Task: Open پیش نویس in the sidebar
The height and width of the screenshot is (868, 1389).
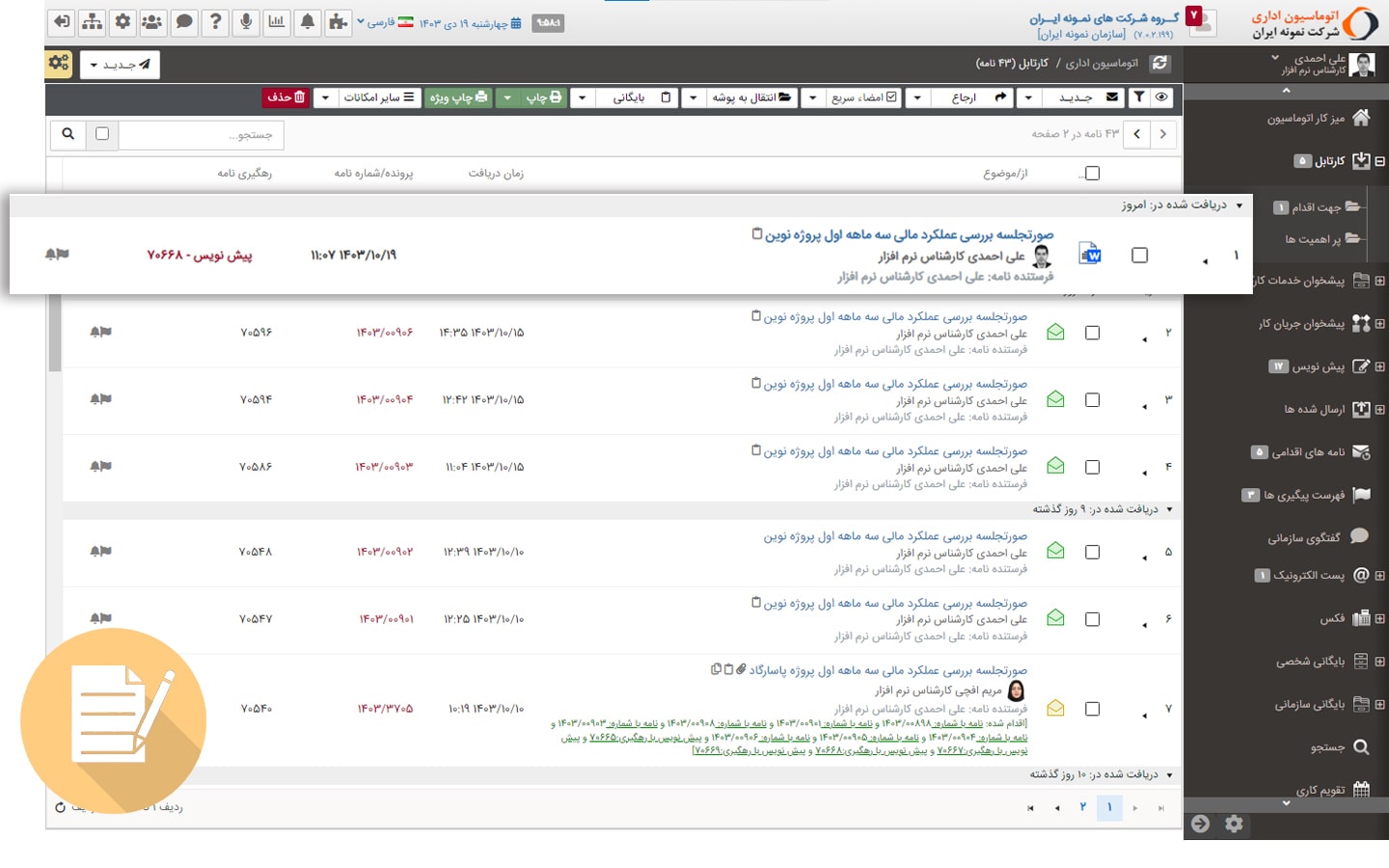Action: point(1318,366)
